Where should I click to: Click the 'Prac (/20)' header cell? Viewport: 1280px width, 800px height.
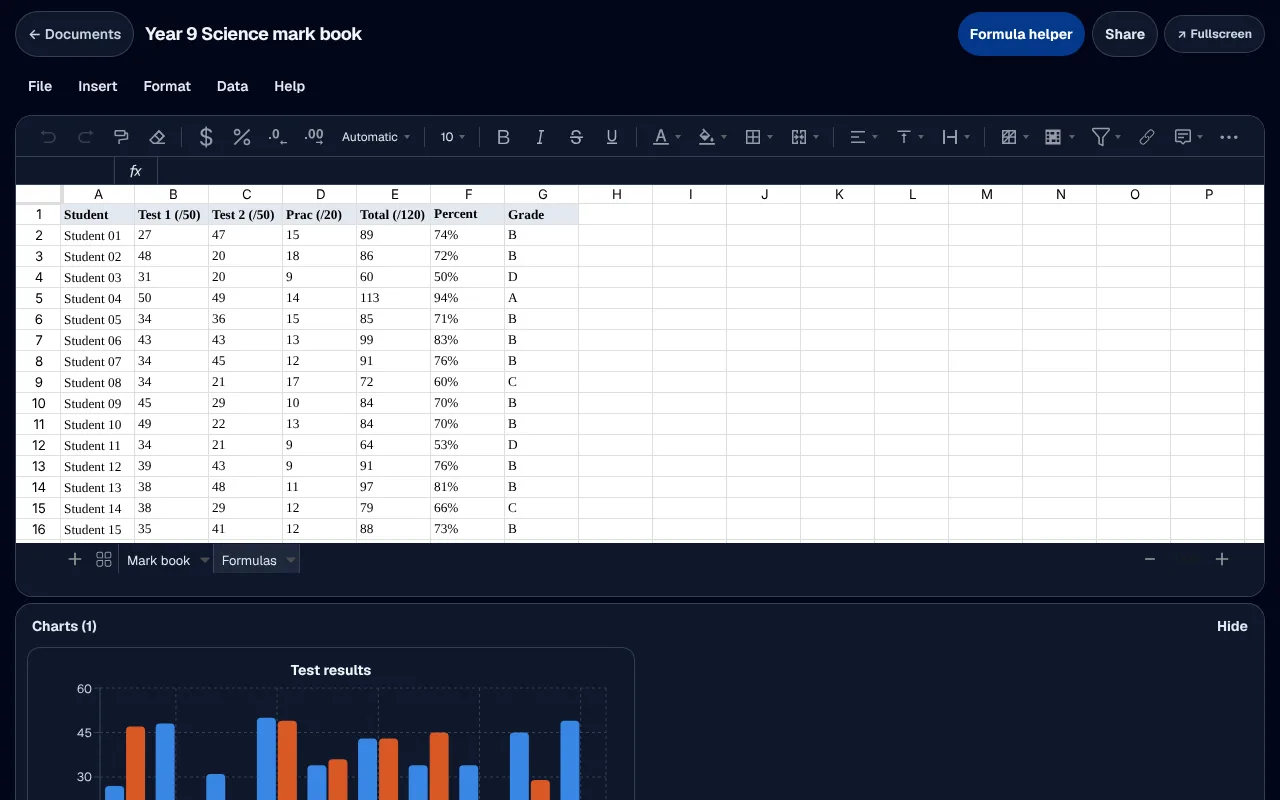(x=320, y=214)
